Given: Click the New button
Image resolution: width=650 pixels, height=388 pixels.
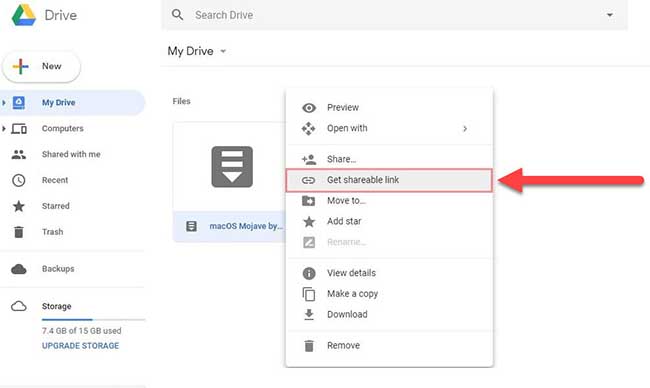Looking at the screenshot, I should point(41,66).
